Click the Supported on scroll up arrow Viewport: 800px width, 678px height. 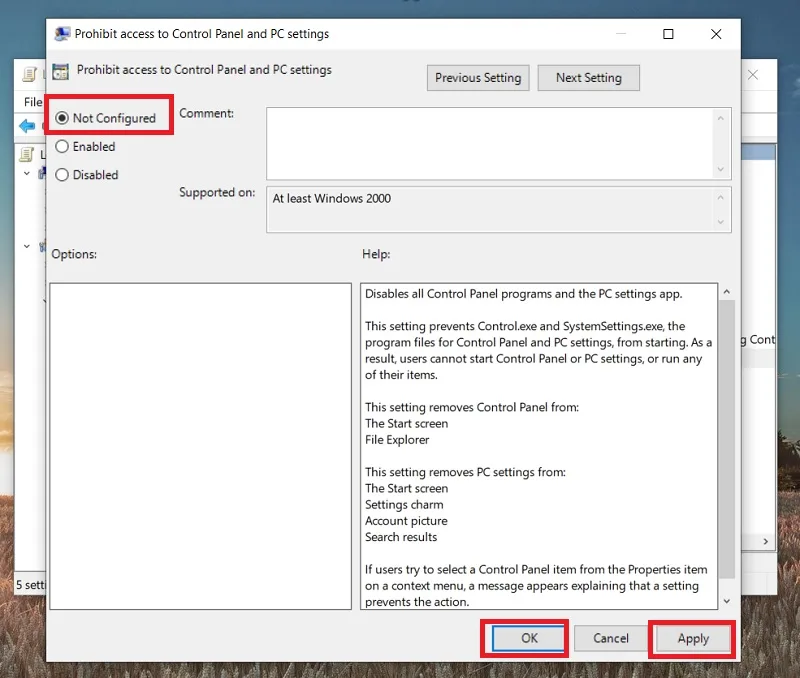point(720,197)
